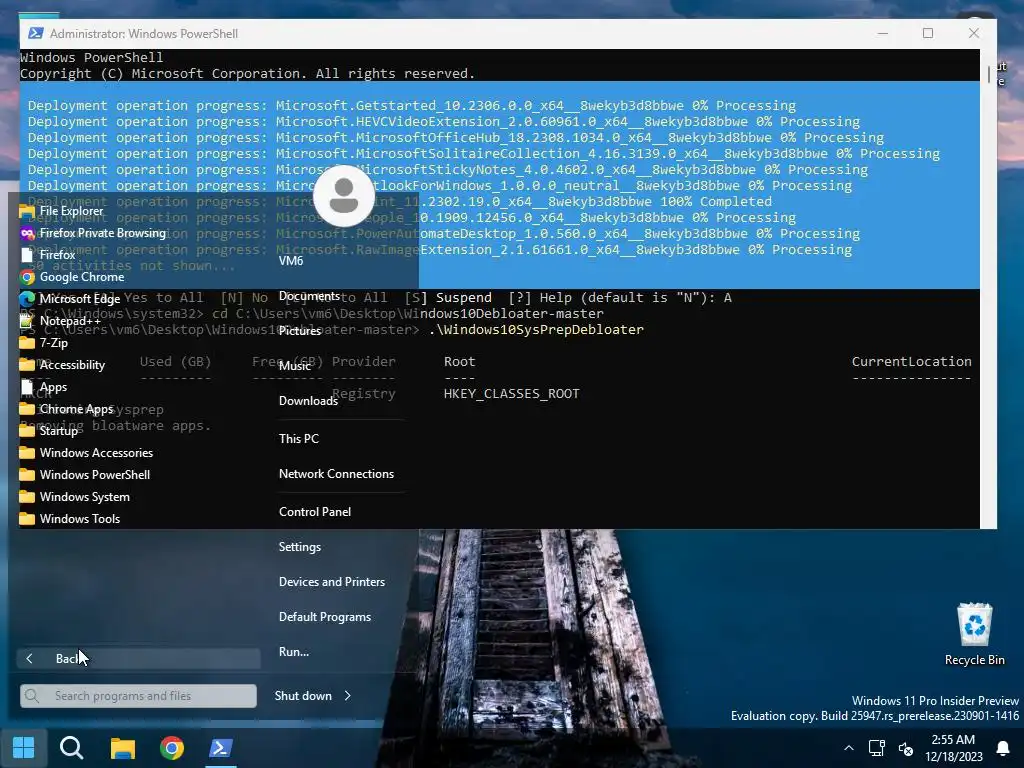Expand the Chrome Apps folder
This screenshot has height=768, width=1024.
[67, 409]
